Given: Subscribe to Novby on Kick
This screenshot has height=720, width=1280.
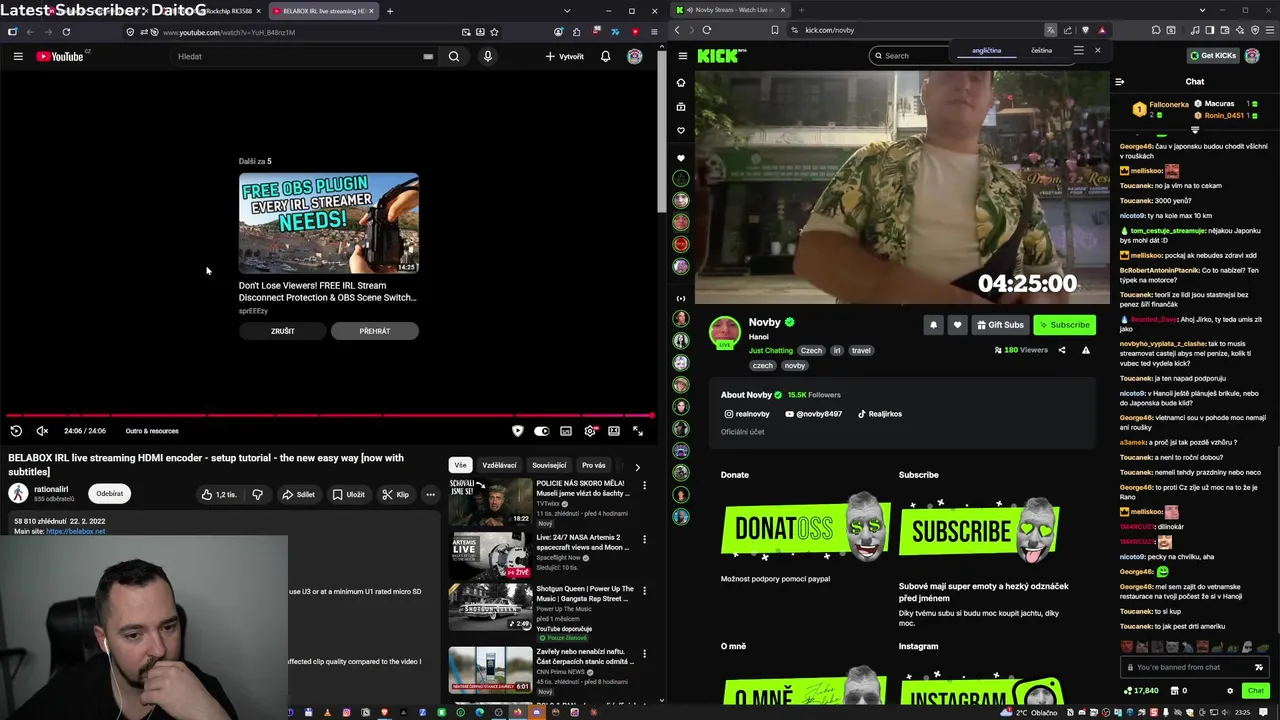Looking at the screenshot, I should (x=1064, y=324).
